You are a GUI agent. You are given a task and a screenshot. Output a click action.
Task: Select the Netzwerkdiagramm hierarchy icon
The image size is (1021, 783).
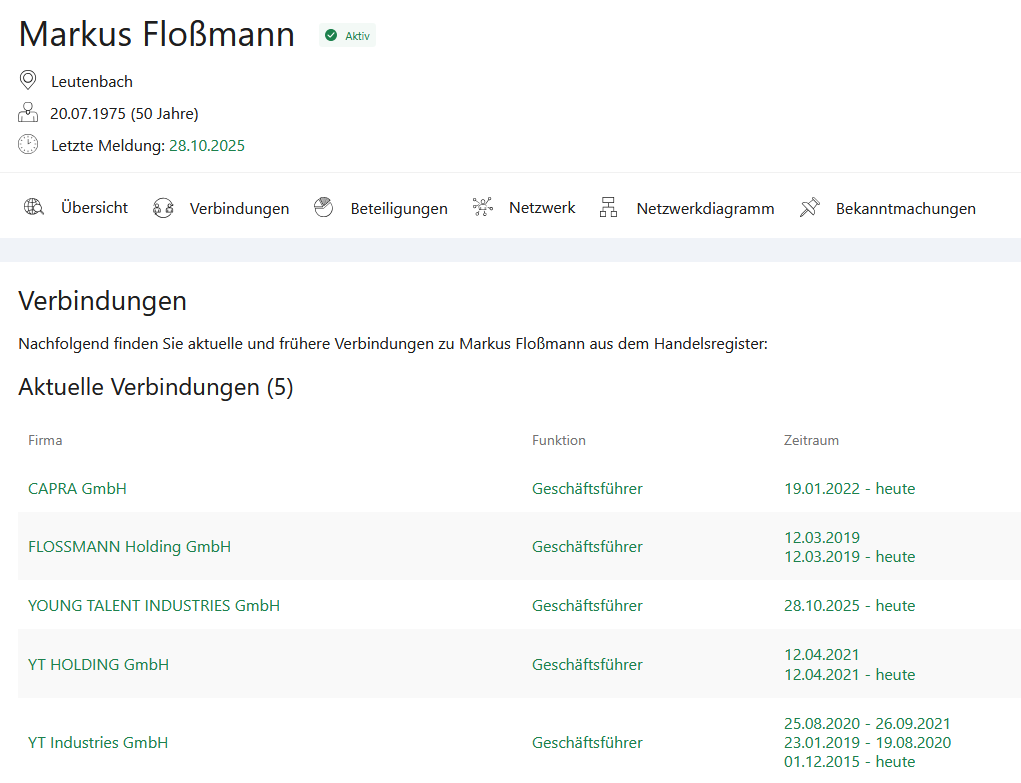pyautogui.click(x=608, y=208)
